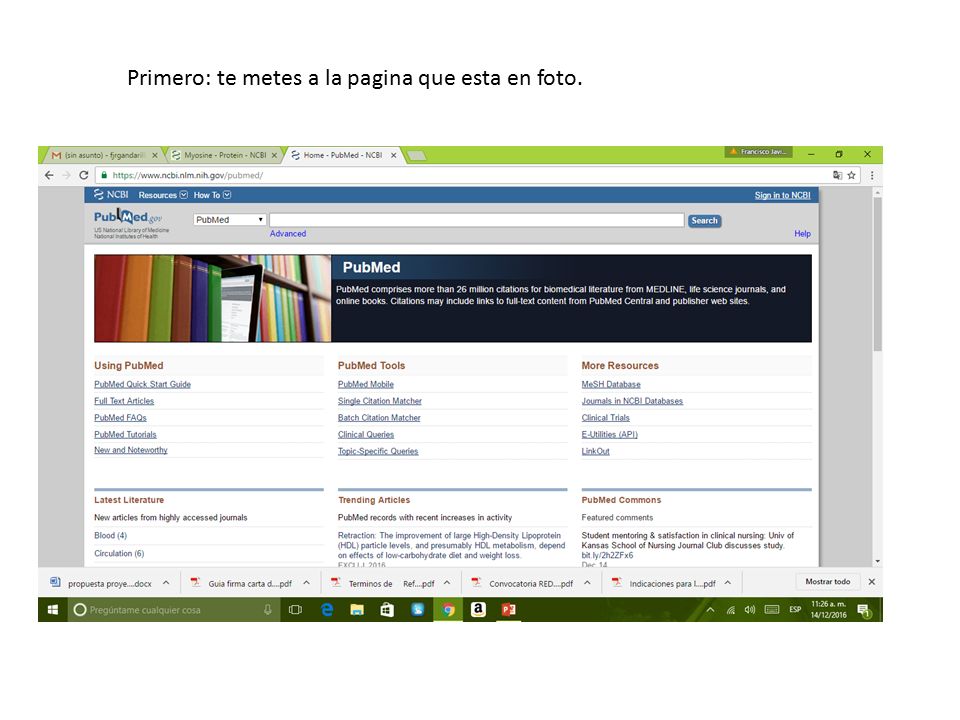Click the browser address bar URL

[x=187, y=175]
